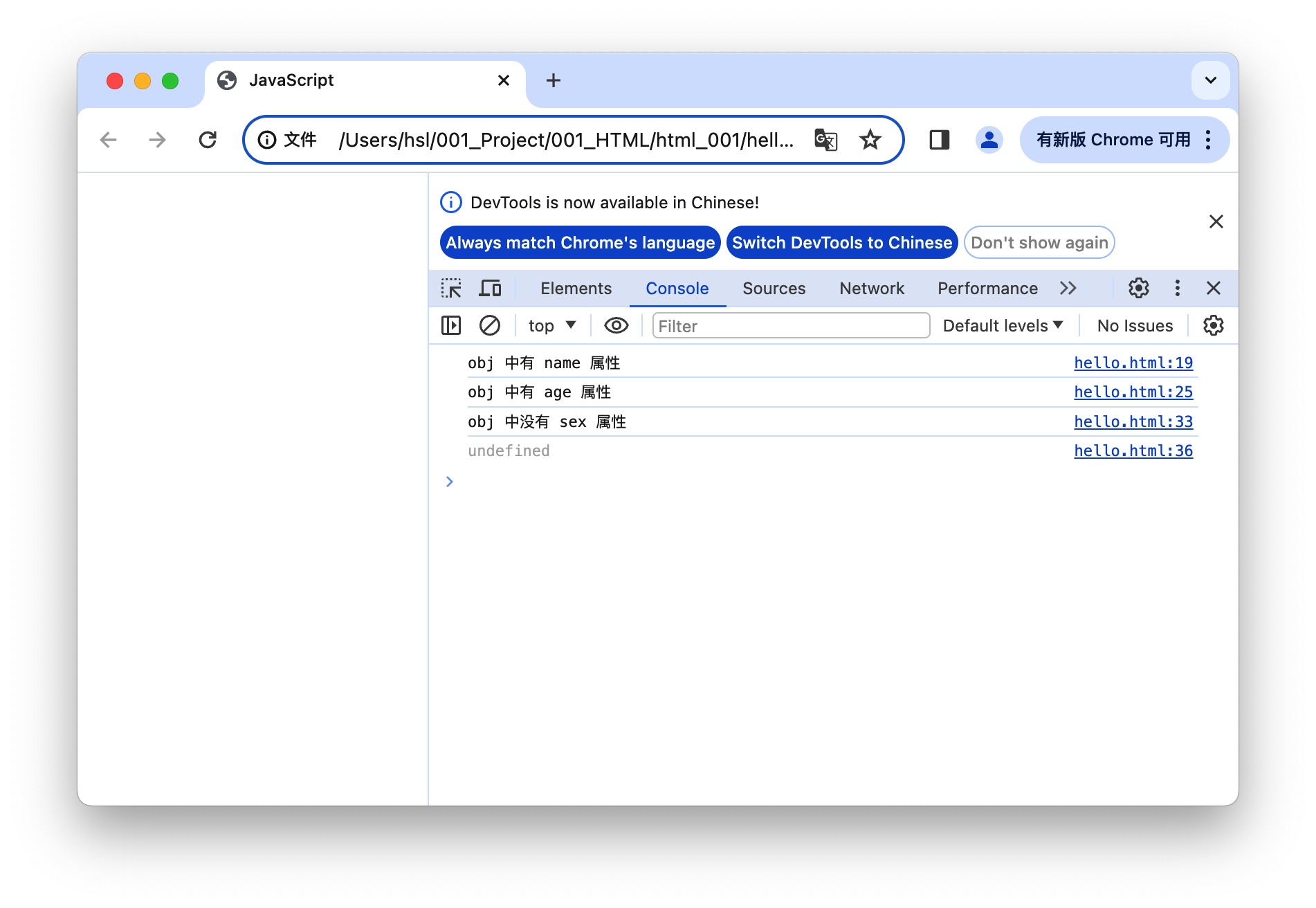
Task: Click Don't show again
Action: pos(1039,242)
